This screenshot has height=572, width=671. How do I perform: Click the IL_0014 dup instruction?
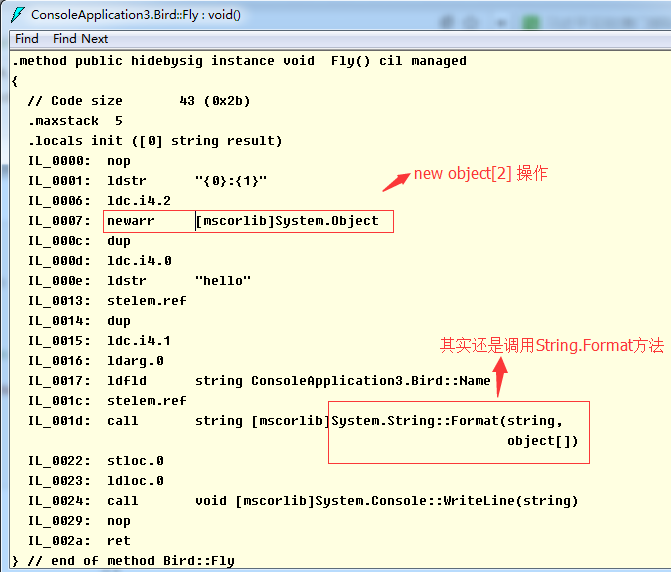[x=79, y=321]
